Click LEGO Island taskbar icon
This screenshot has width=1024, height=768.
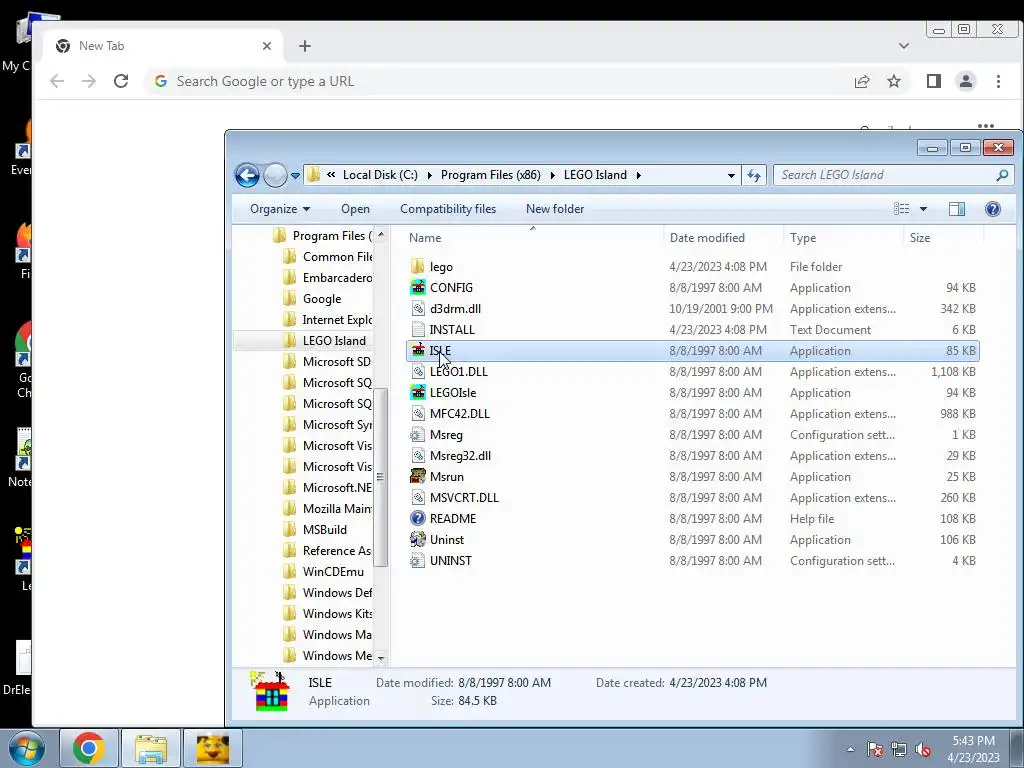(212, 748)
